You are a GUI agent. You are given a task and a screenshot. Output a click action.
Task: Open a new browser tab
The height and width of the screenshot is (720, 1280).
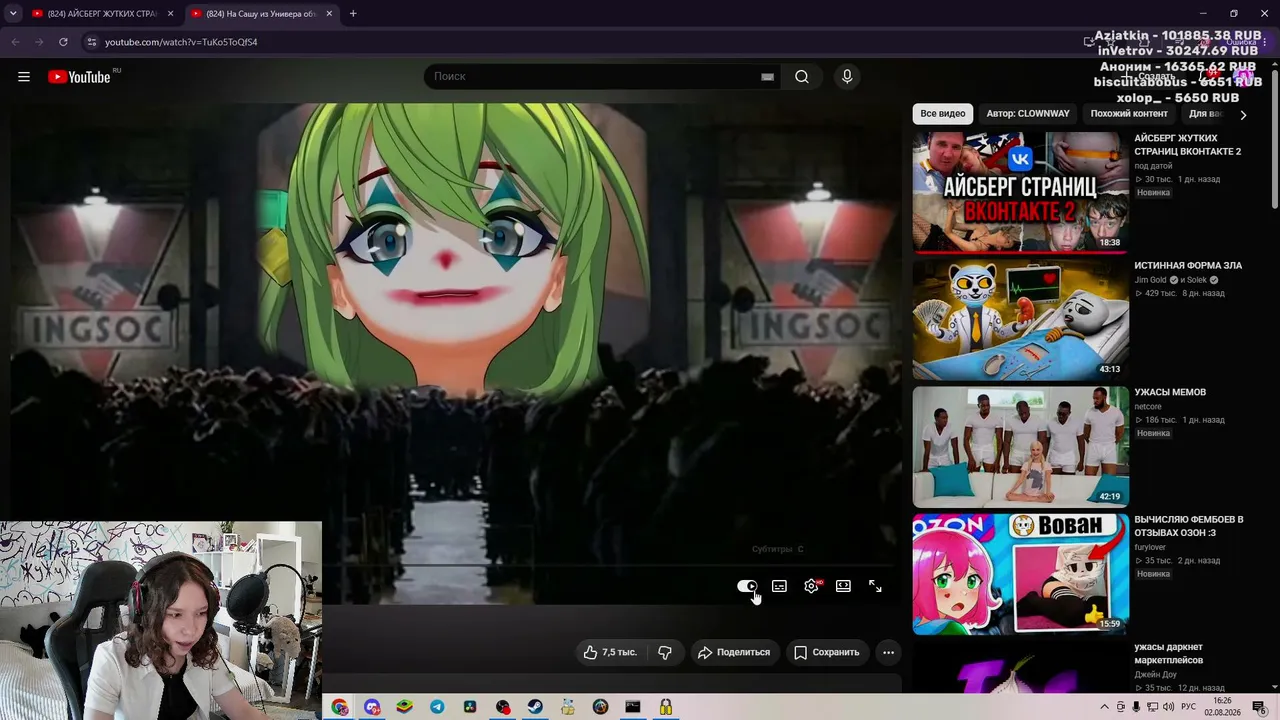point(353,14)
